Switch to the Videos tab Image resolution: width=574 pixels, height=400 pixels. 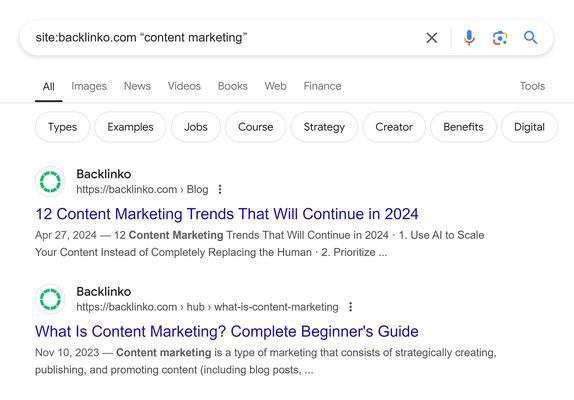184,86
